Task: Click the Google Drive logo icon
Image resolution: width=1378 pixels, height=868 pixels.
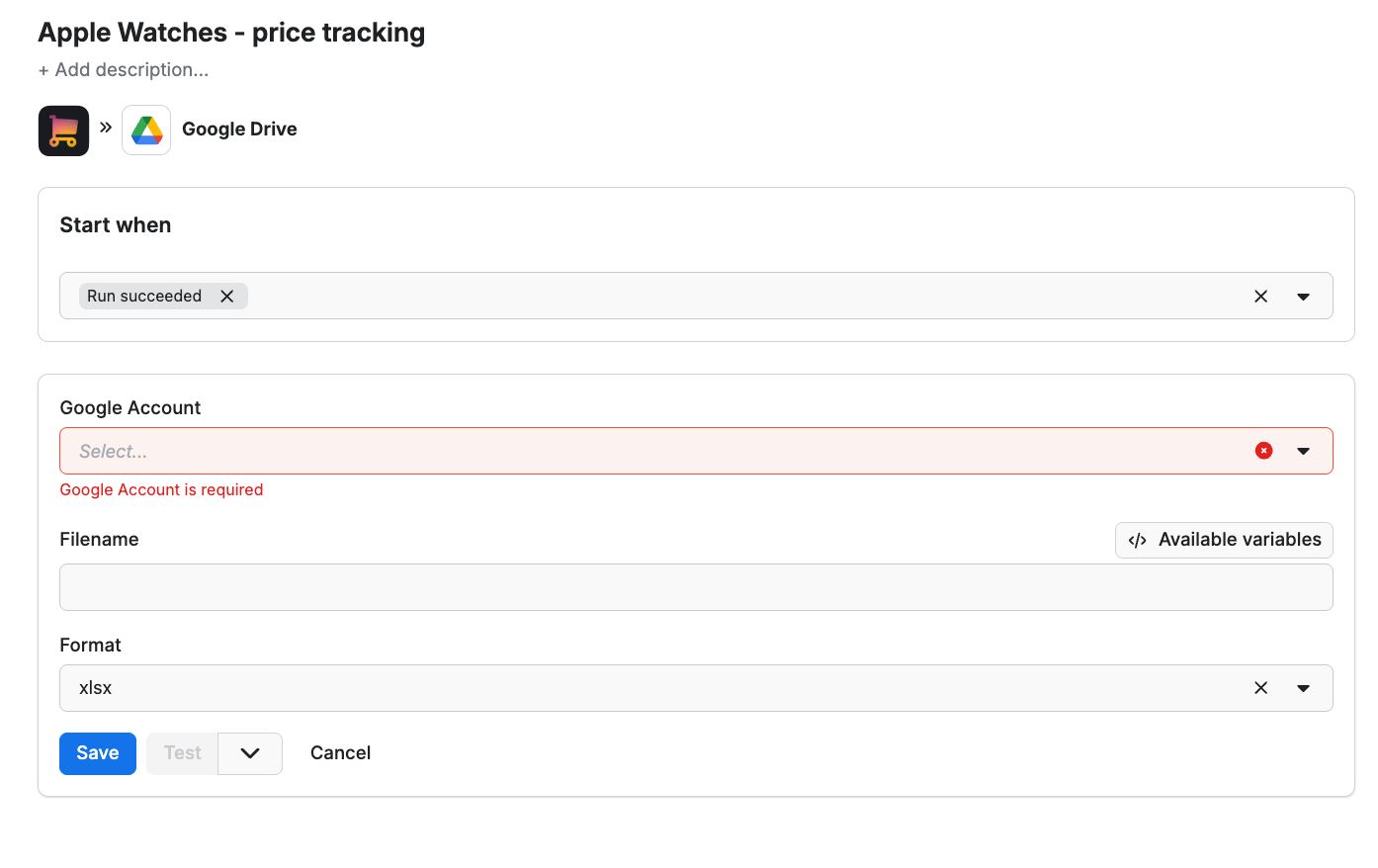Action: coord(145,129)
